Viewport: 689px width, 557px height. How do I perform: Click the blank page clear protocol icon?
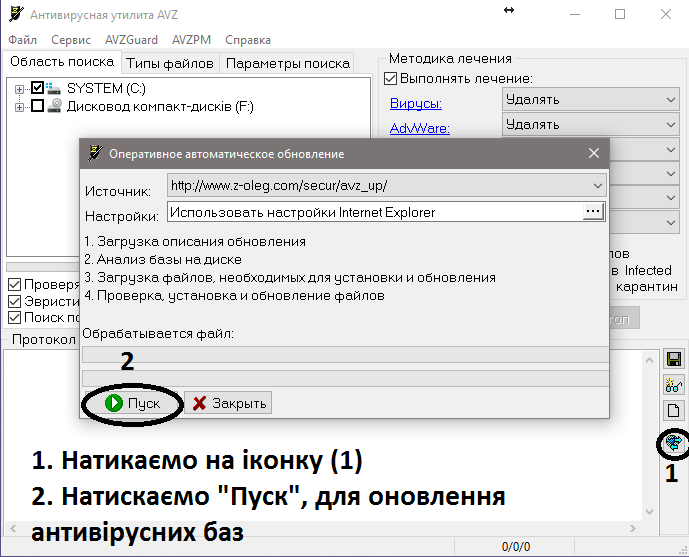pos(672,411)
